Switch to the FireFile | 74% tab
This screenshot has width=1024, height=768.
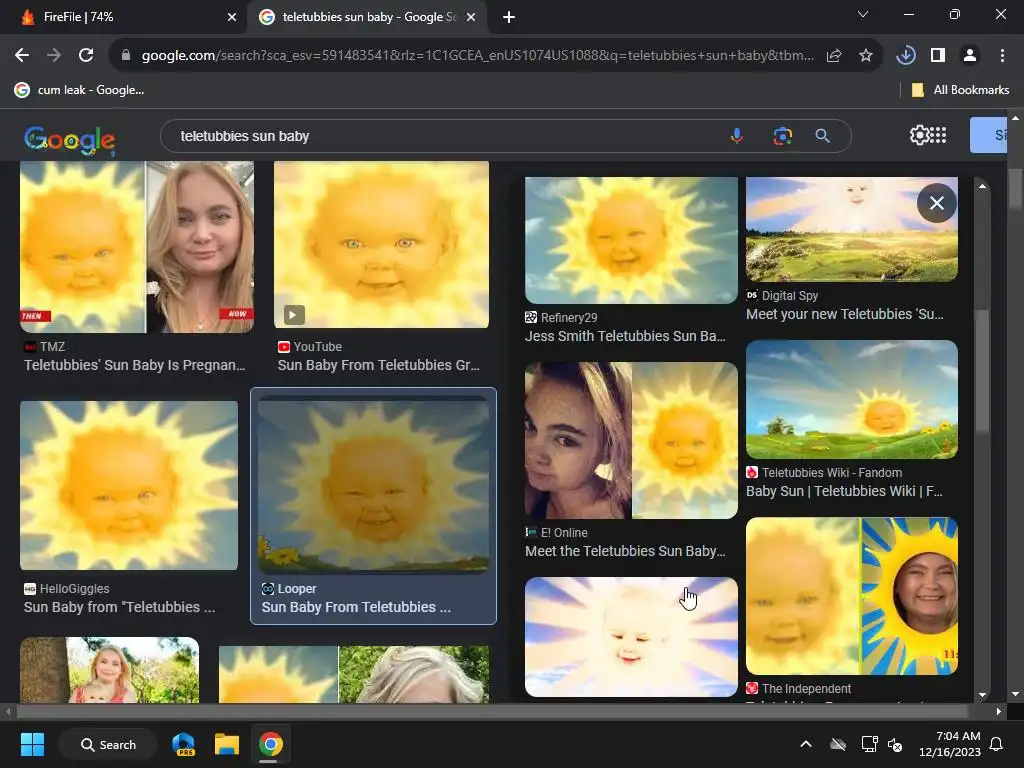pos(124,17)
